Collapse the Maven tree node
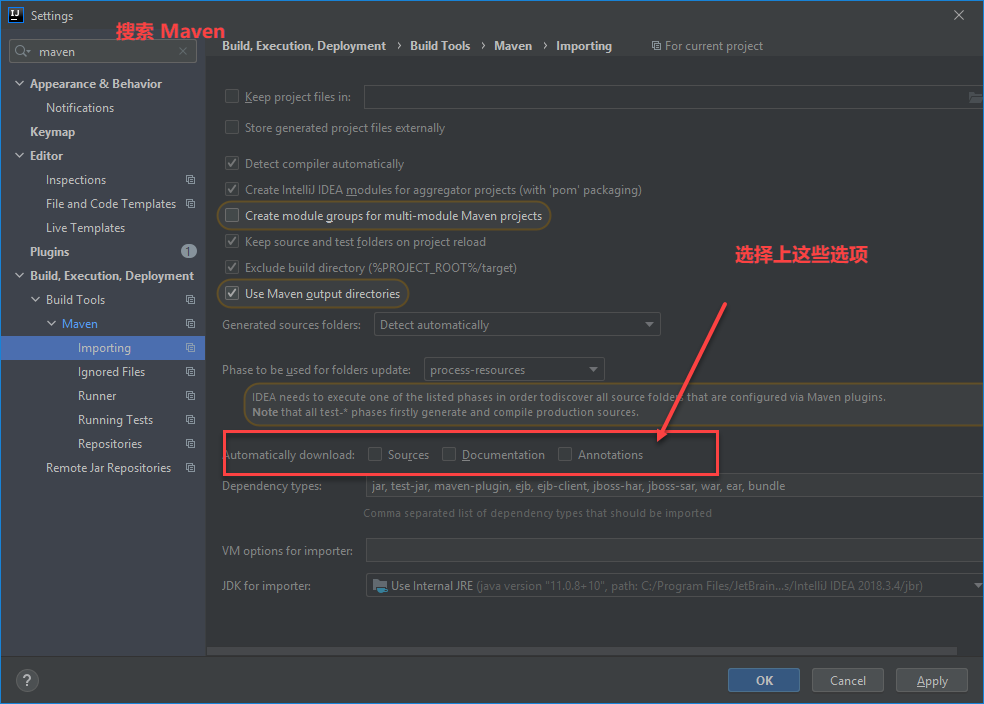Screen dimensions: 984x704 pyautogui.click(x=51, y=324)
